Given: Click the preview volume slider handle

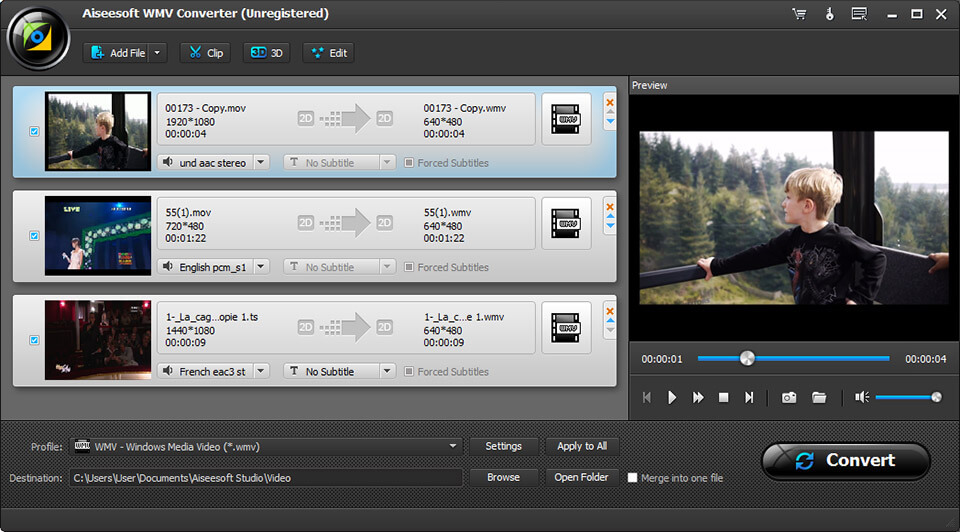Looking at the screenshot, I should pos(936,397).
